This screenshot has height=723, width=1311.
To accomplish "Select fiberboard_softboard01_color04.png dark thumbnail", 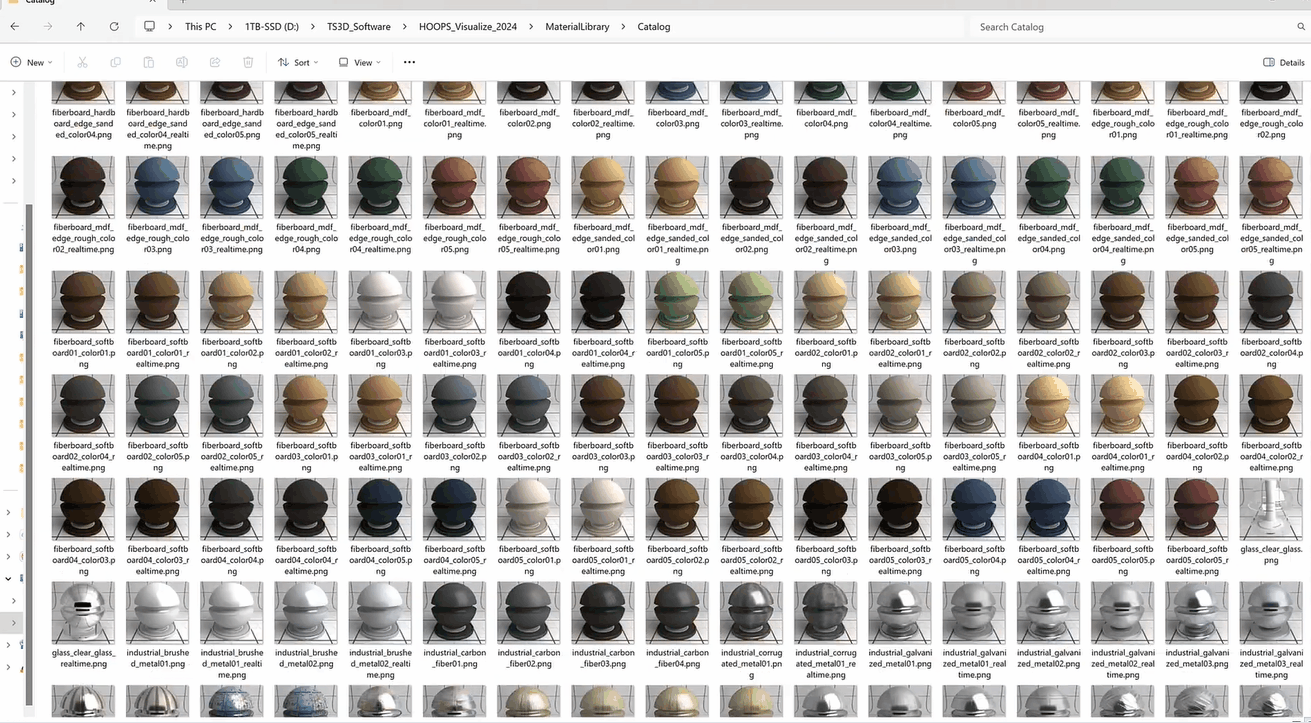I will pos(529,302).
